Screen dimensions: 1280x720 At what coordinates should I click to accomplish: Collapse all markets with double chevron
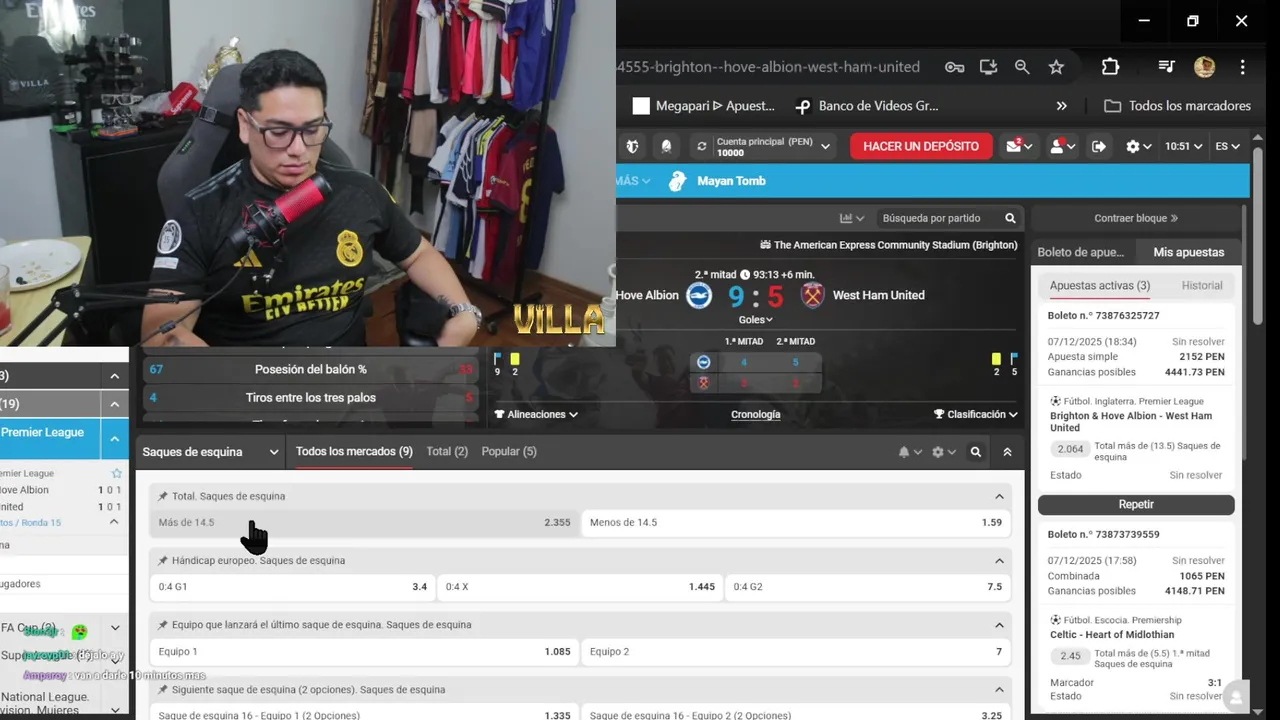click(1007, 452)
